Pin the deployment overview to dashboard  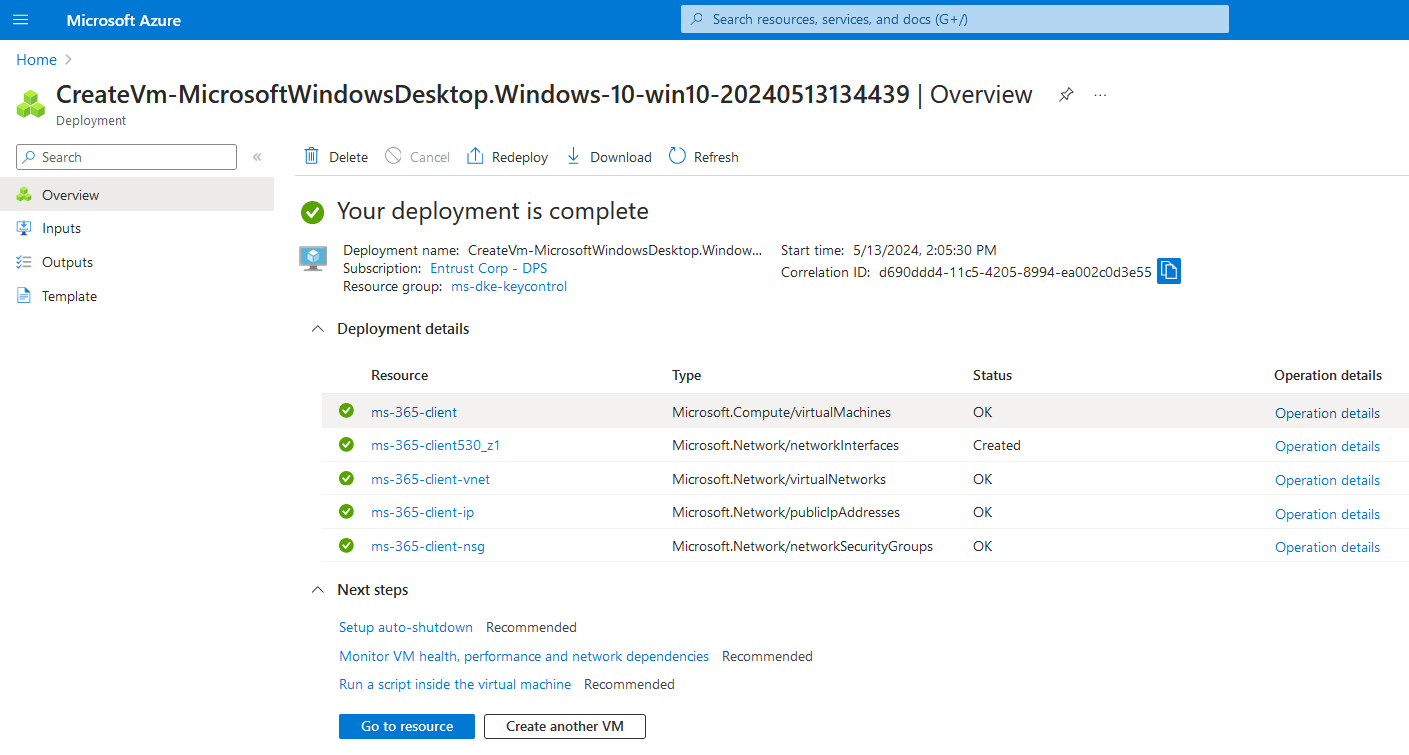point(1066,95)
